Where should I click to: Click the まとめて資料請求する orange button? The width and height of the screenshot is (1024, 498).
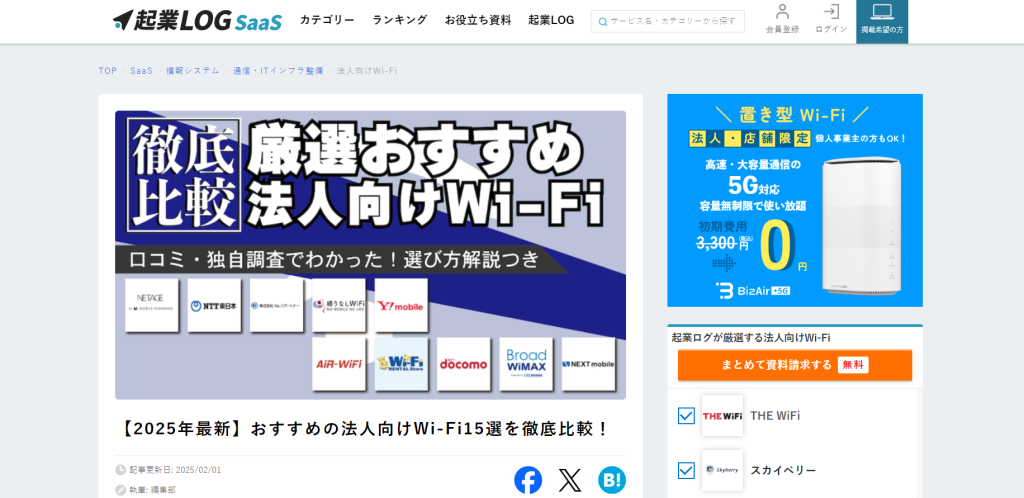795,365
